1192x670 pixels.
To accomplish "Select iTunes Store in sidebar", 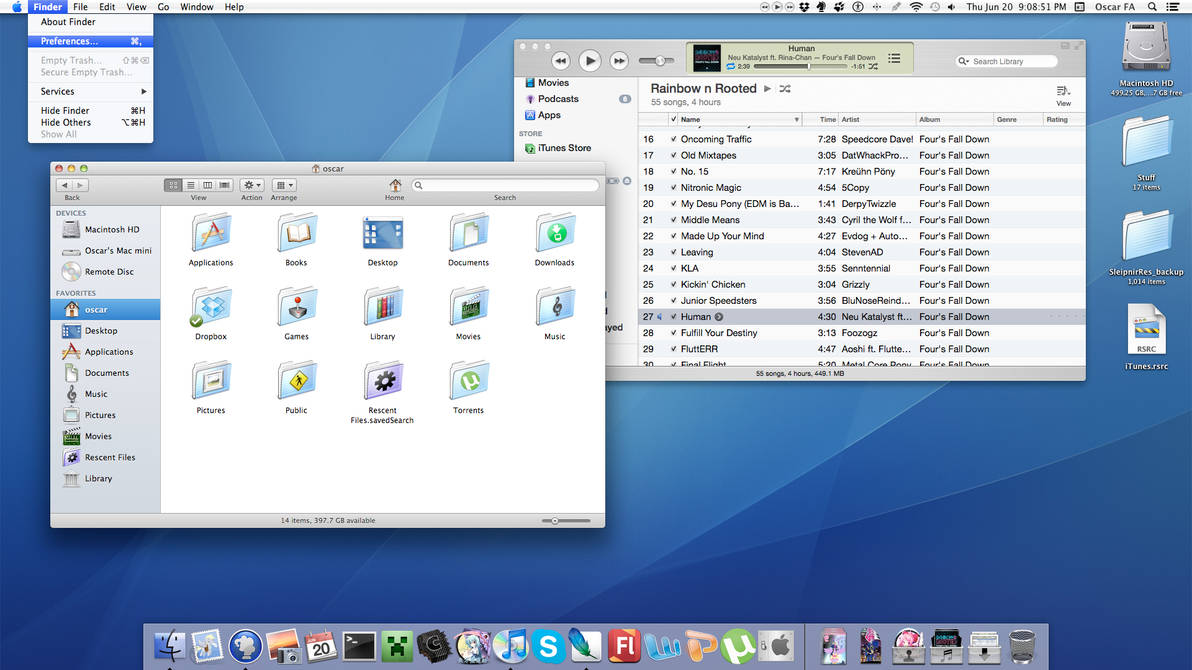I will coord(564,148).
